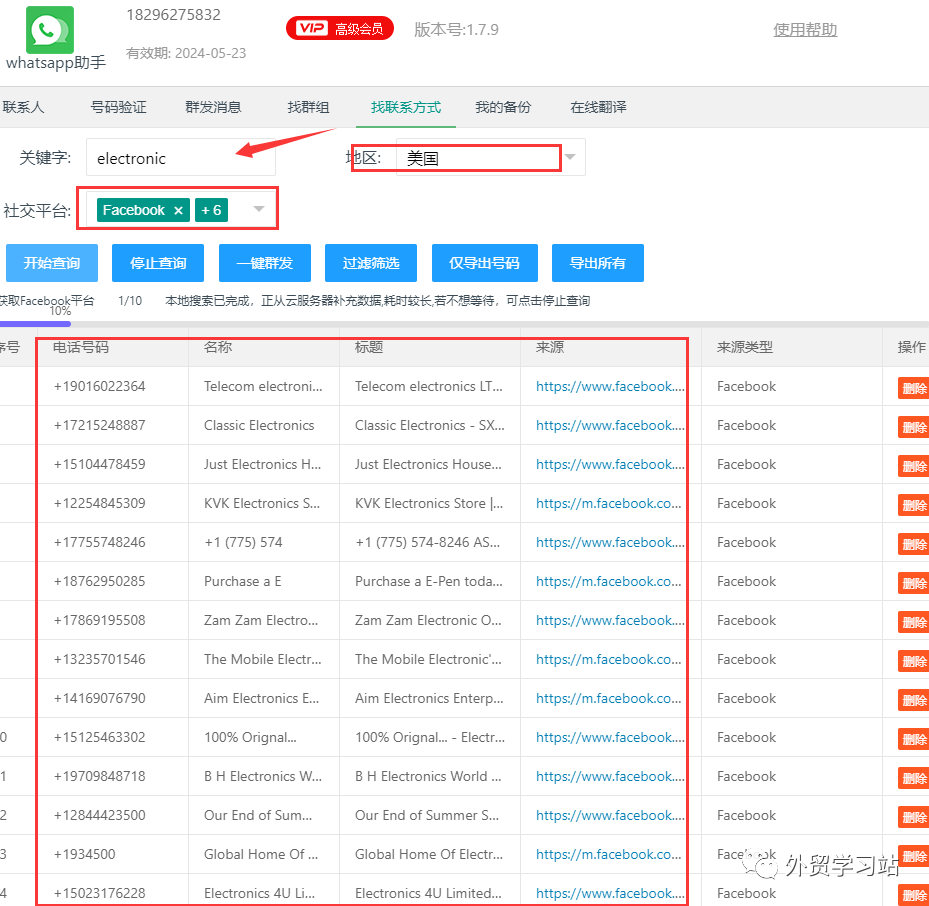The image size is (929, 906).
Task: Click the 导出所有 export button
Action: [598, 263]
